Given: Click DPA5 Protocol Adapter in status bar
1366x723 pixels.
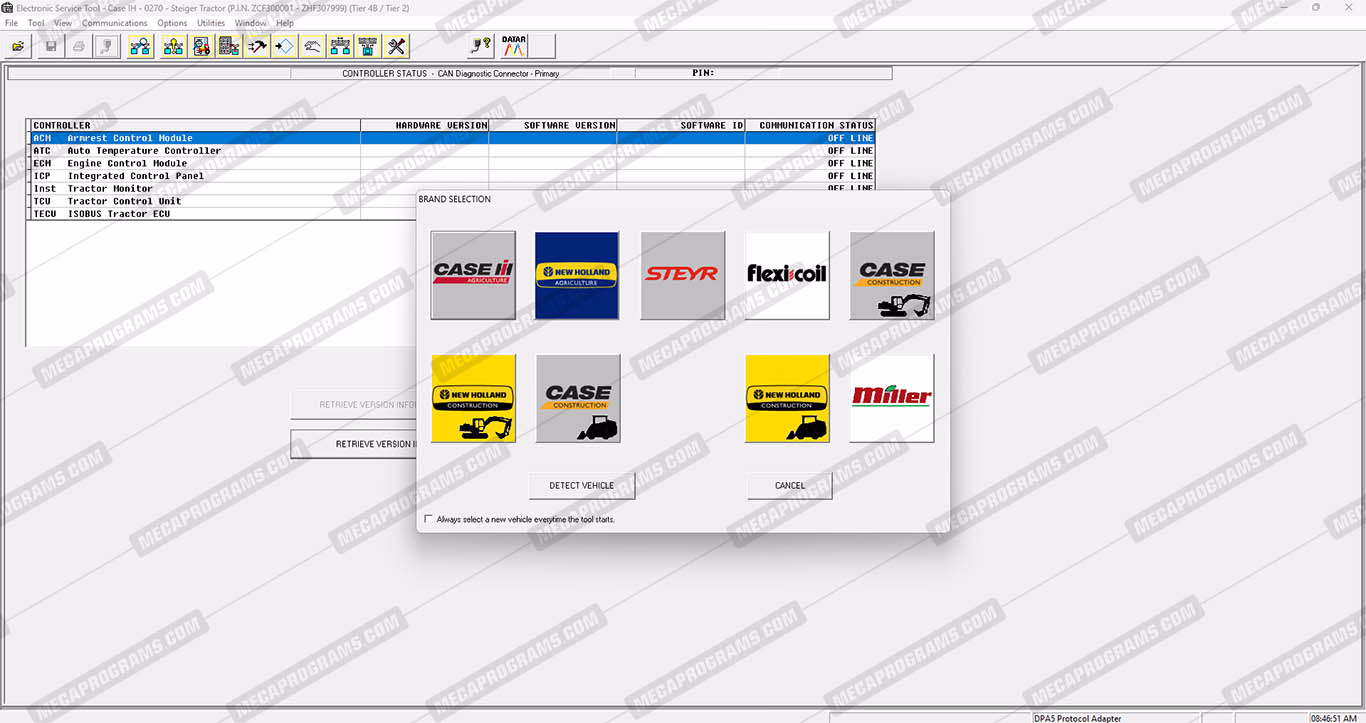Looking at the screenshot, I should click(1116, 718).
